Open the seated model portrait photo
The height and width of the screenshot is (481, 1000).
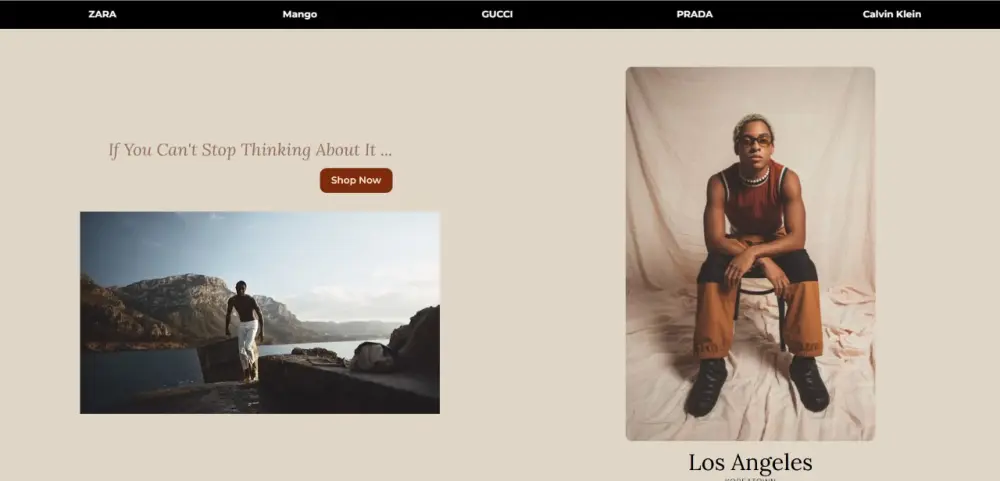(750, 254)
